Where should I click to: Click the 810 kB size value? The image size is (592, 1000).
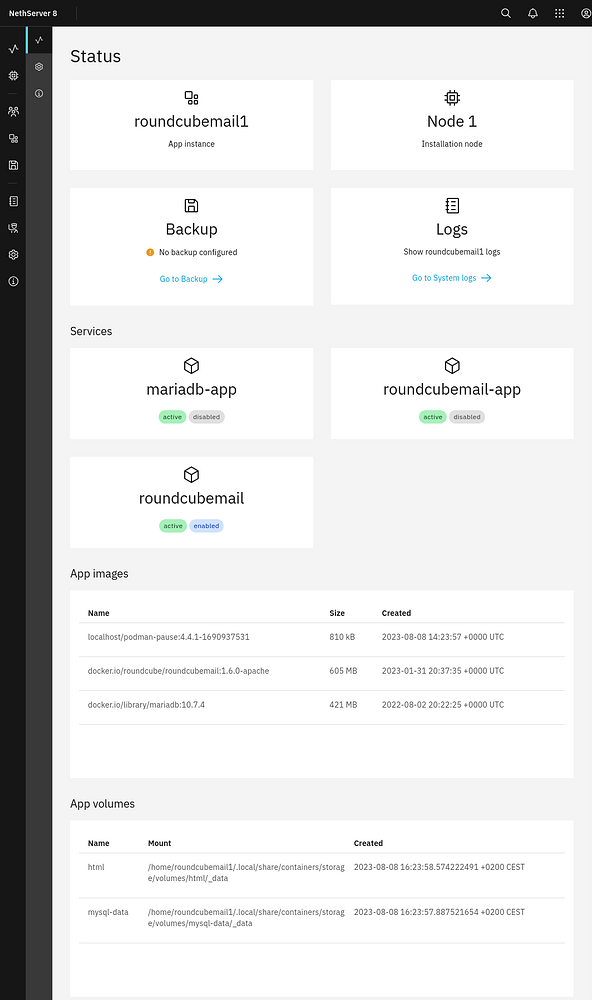(342, 637)
